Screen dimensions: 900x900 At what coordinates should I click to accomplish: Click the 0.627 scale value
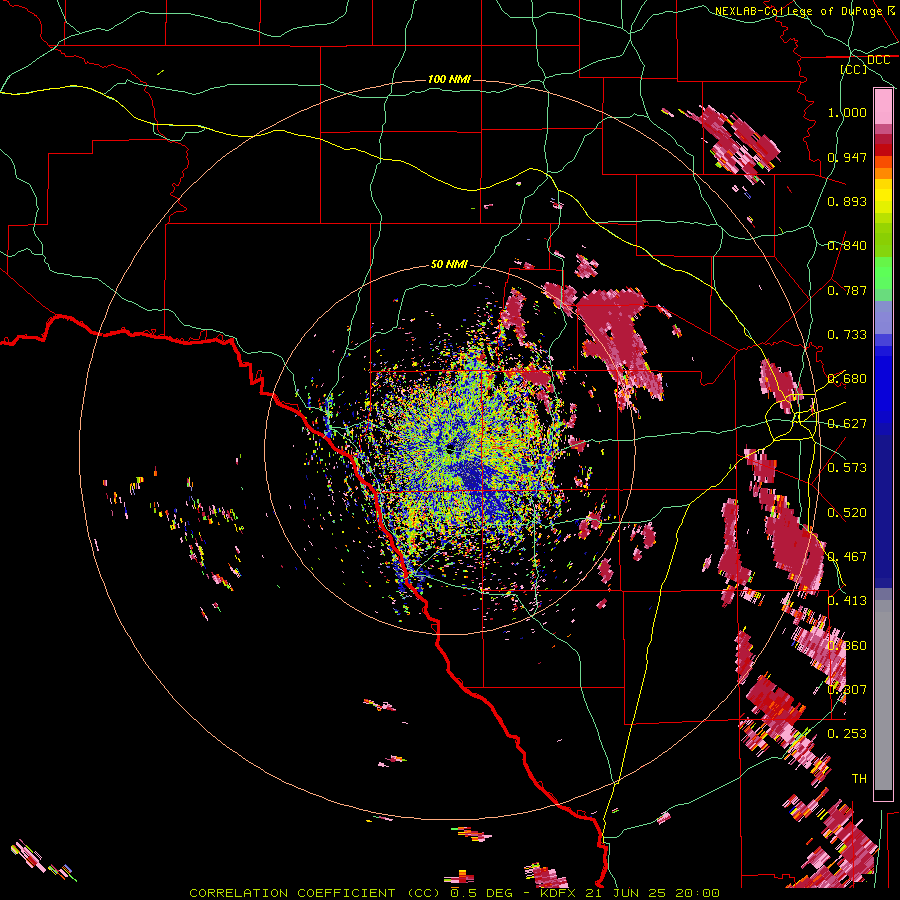click(x=847, y=424)
